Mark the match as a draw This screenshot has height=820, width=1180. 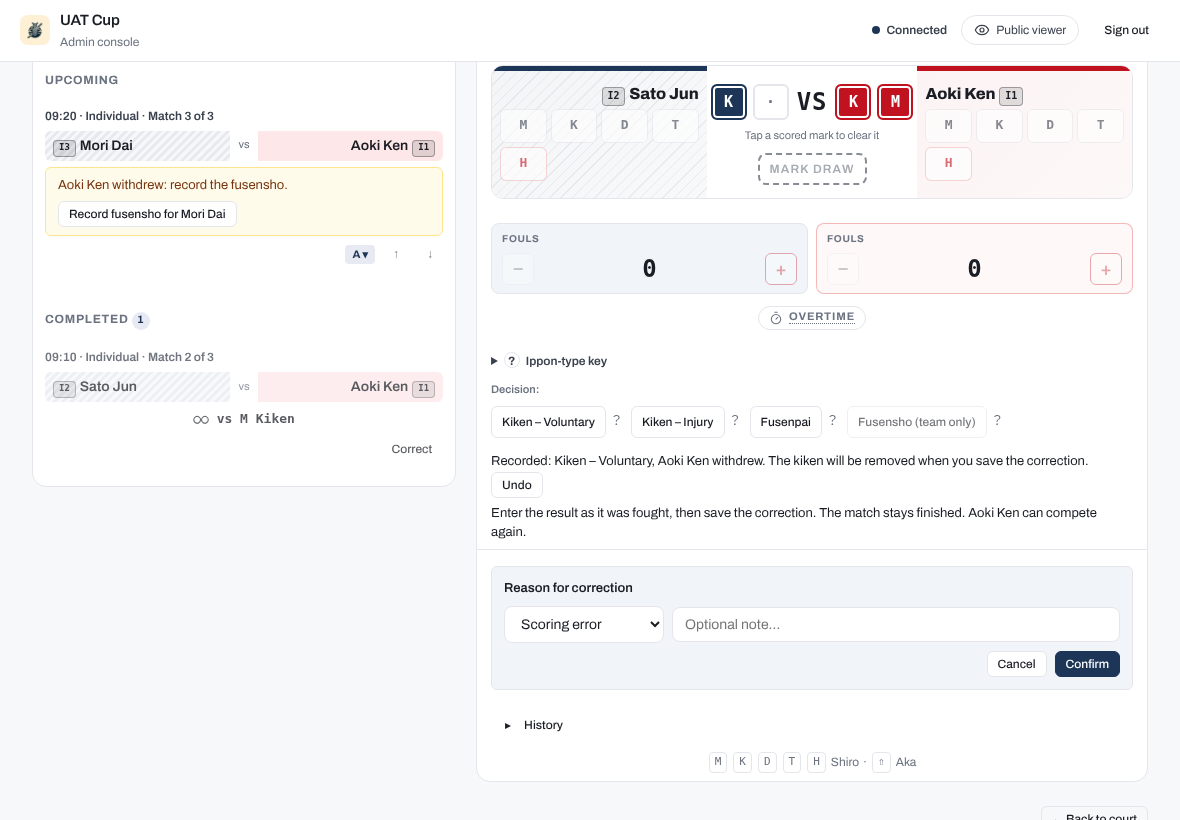[x=812, y=169]
